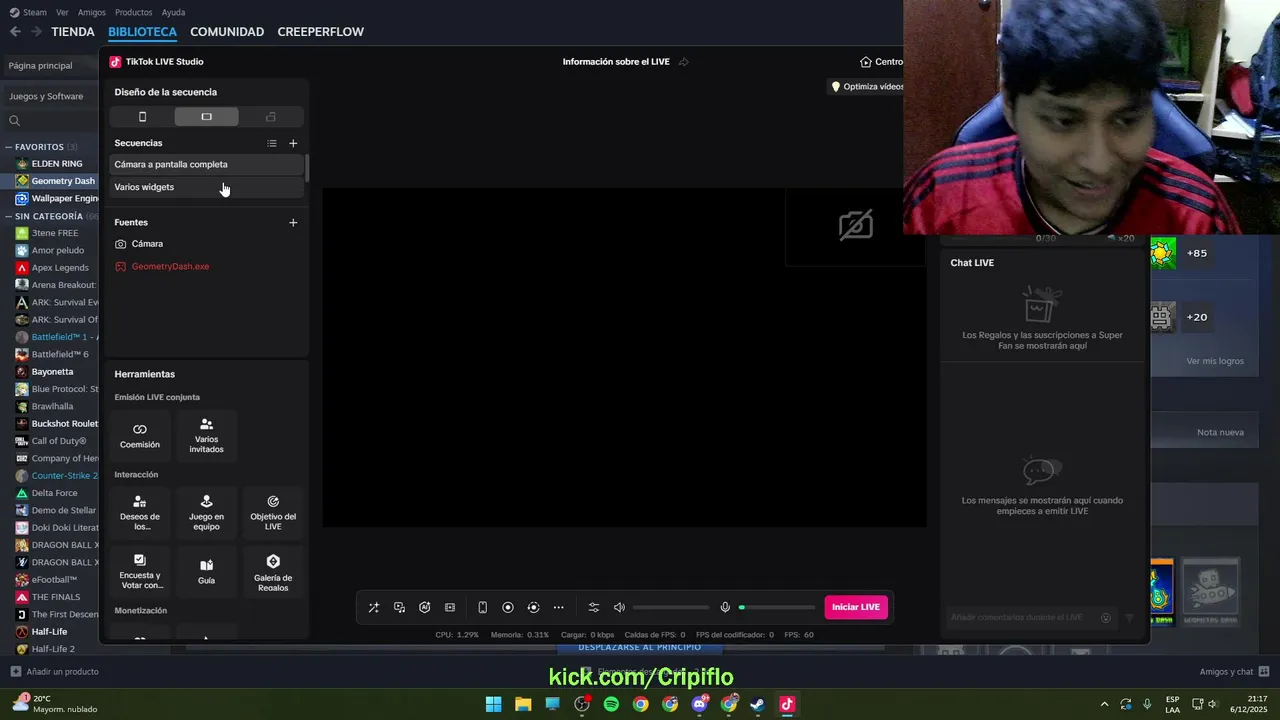Screen dimensions: 1280x720
Task: Open the COMUNIDAD tab in Steam
Action: [x=227, y=32]
